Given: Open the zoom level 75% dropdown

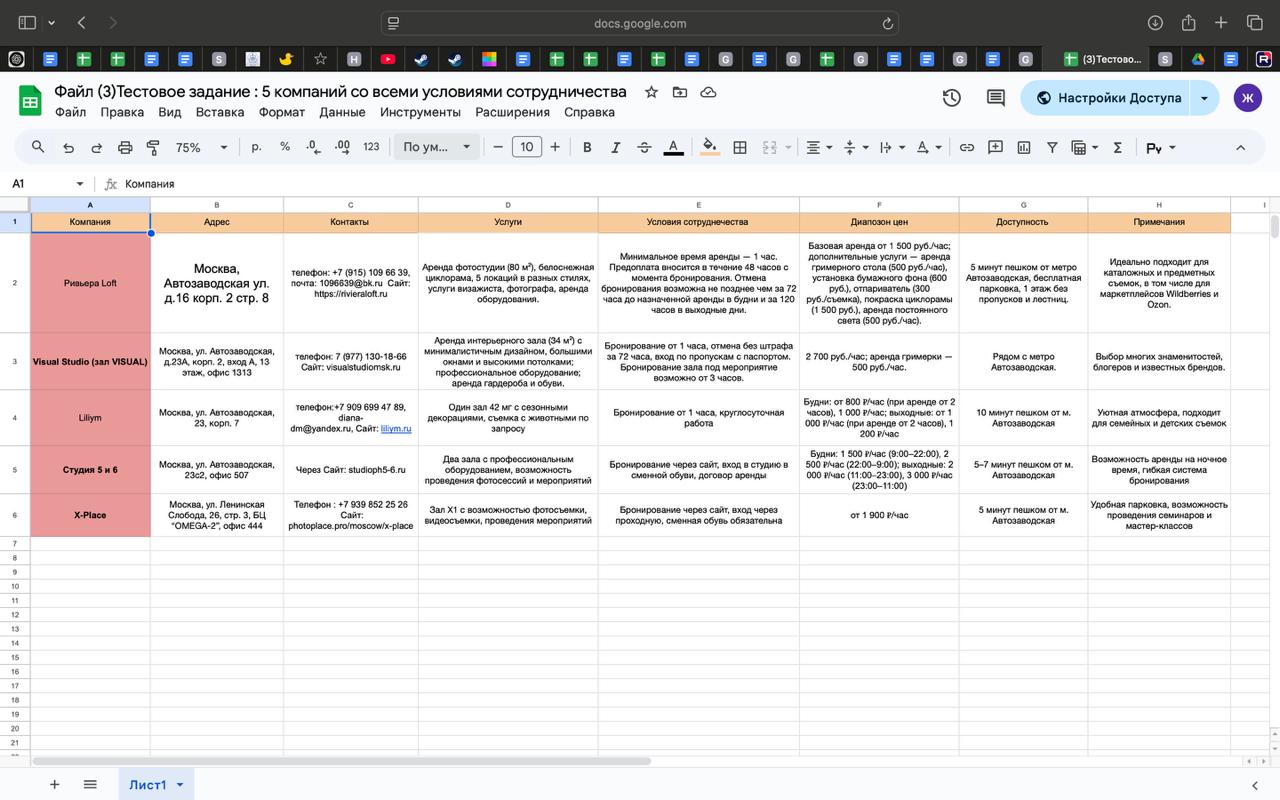Looking at the screenshot, I should coord(201,147).
